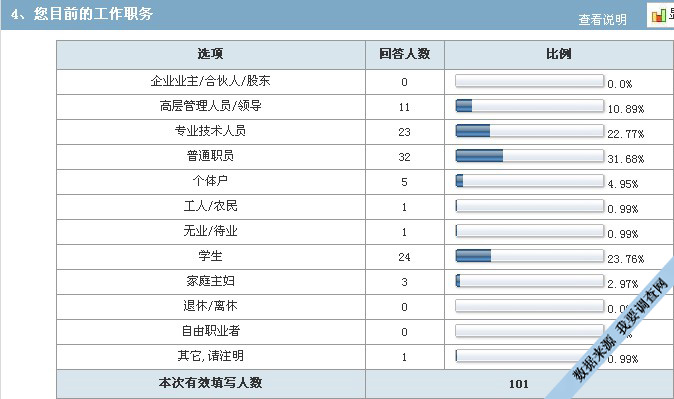The width and height of the screenshot is (674, 399).
Task: Click the 自由职业者 option label
Action: point(211,331)
